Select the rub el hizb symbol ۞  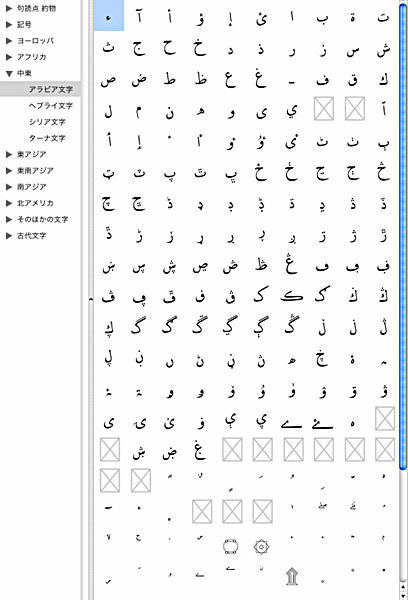tap(261, 546)
